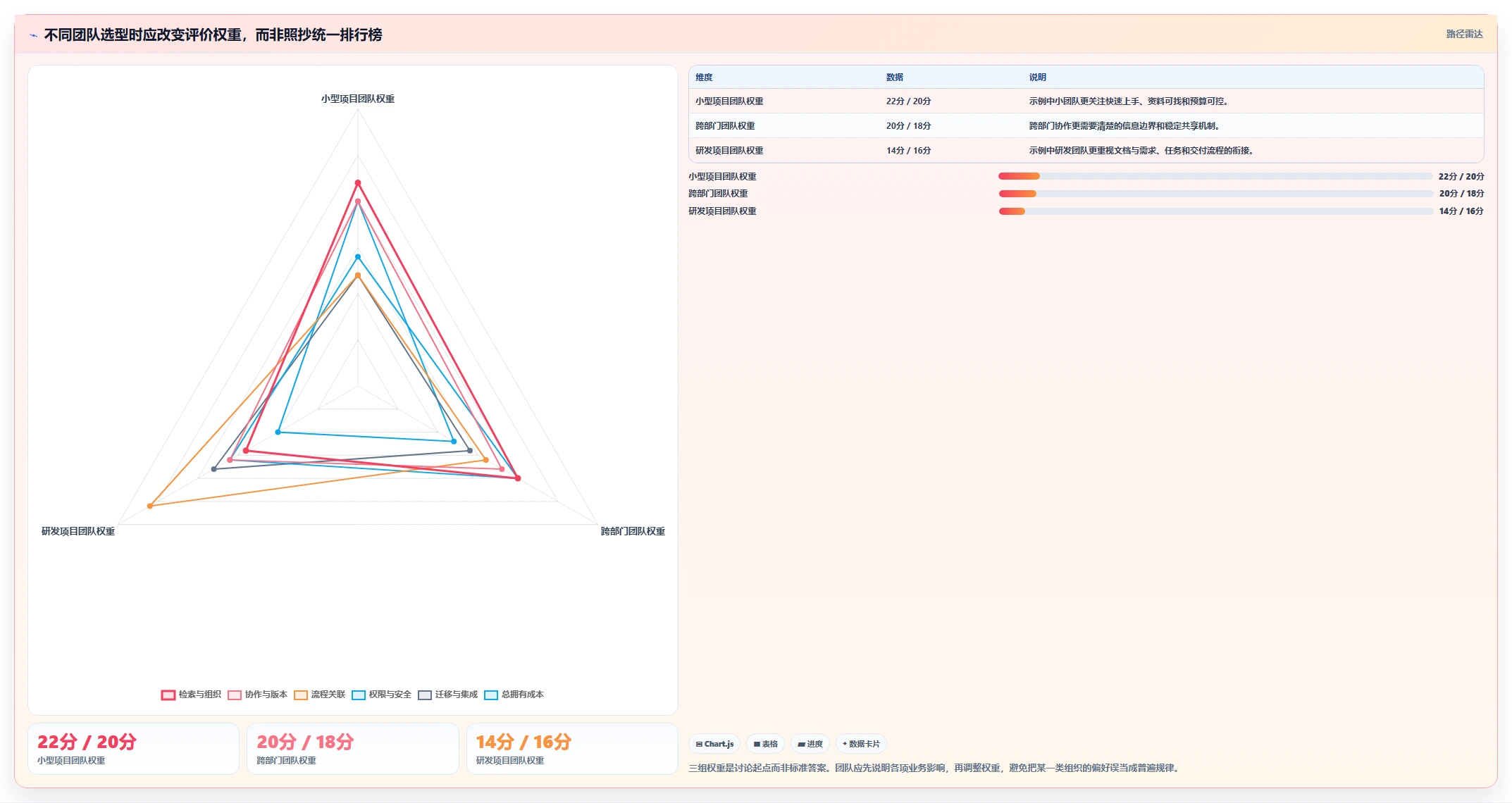Click table value 20分 / 18分
Viewport: 1512px width, 803px height.
[x=908, y=126]
